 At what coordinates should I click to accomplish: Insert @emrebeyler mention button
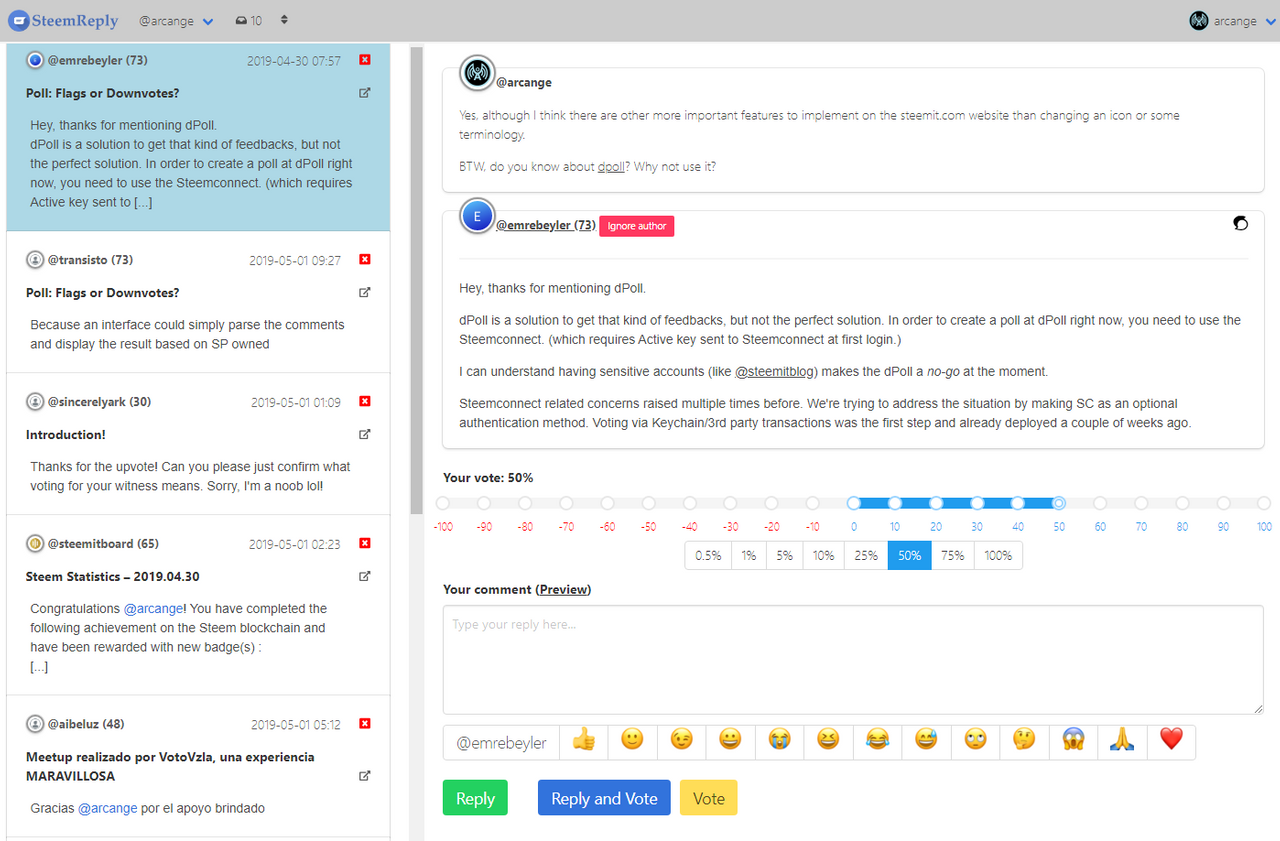pos(502,743)
